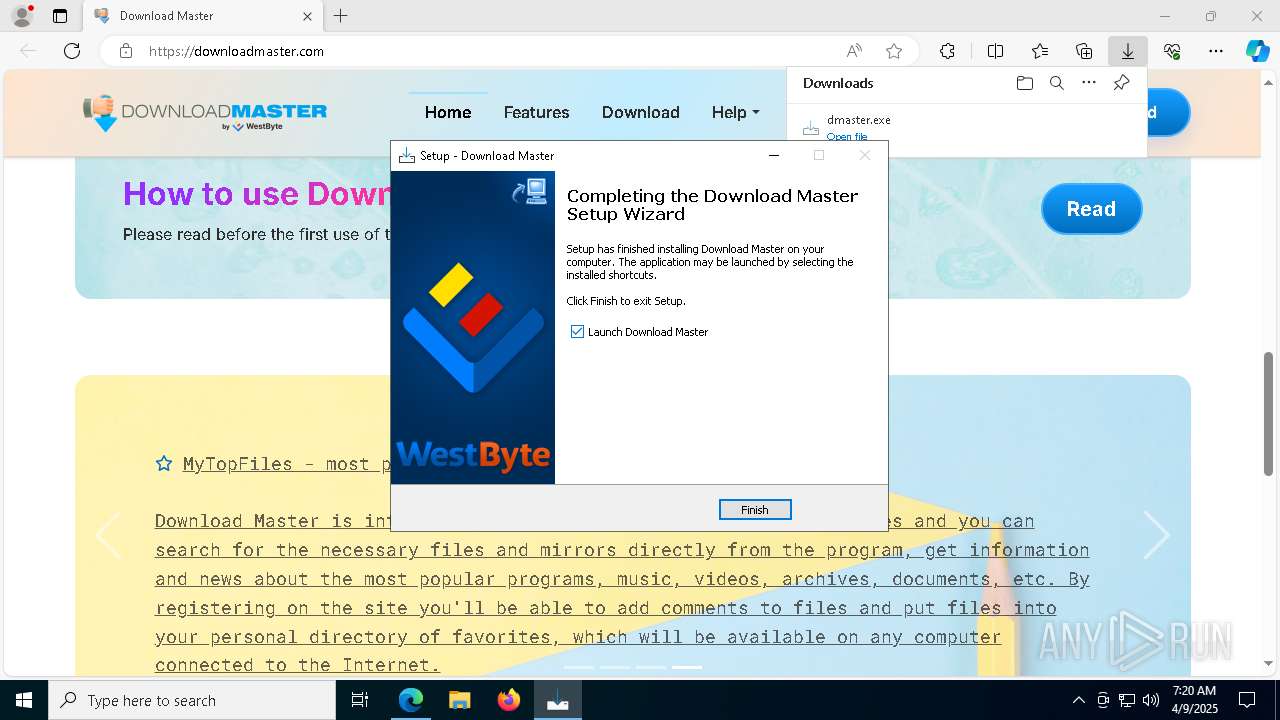
Task: Open the downloads folder icon
Action: click(1025, 83)
